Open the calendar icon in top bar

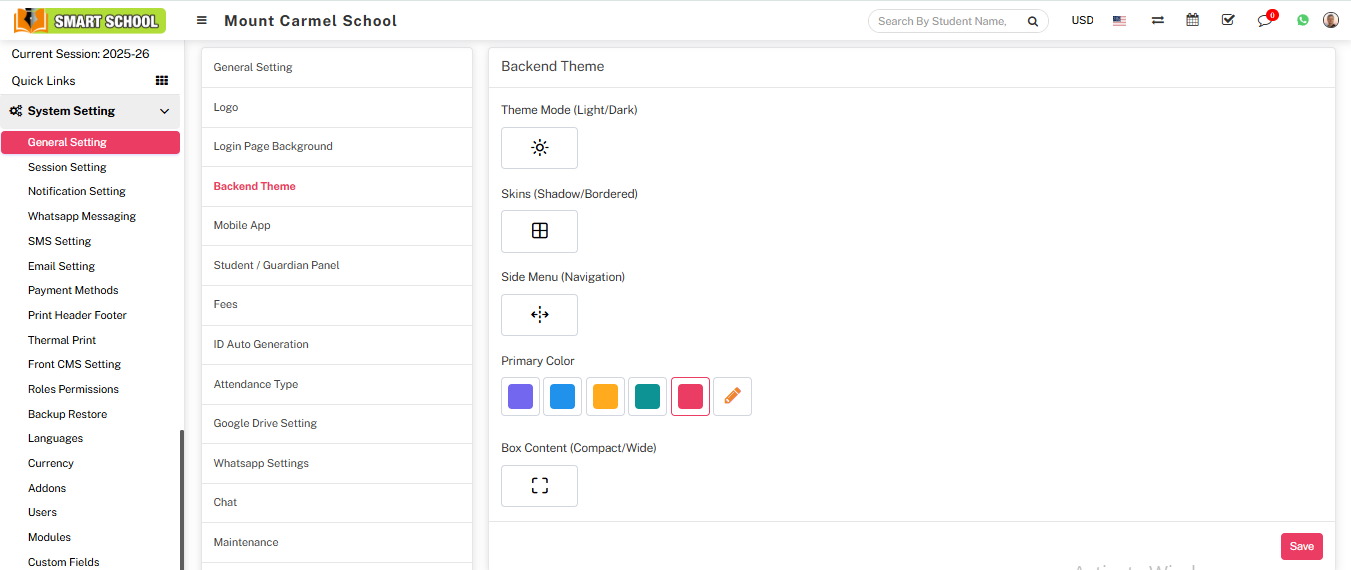tap(1192, 20)
